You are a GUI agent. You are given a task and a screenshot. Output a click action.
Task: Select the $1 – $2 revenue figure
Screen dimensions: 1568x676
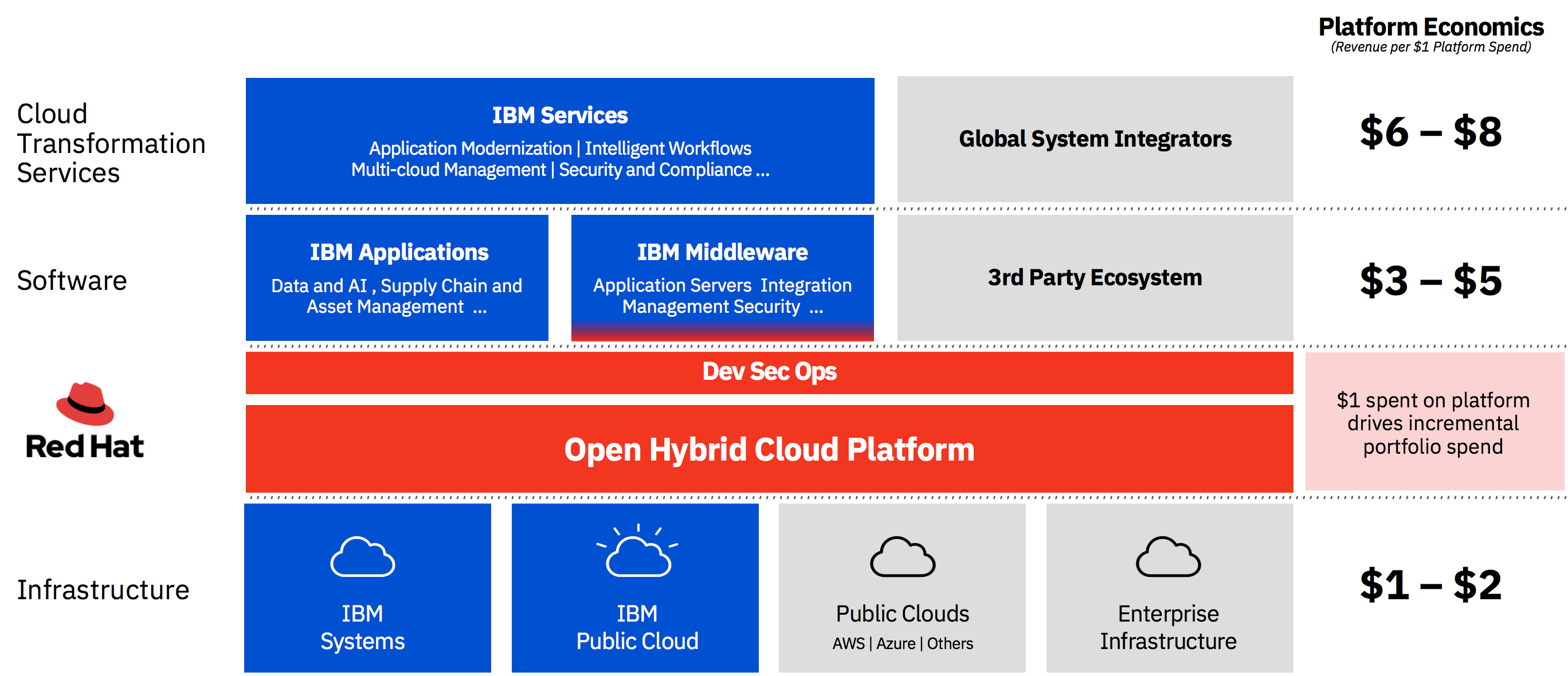(x=1430, y=584)
